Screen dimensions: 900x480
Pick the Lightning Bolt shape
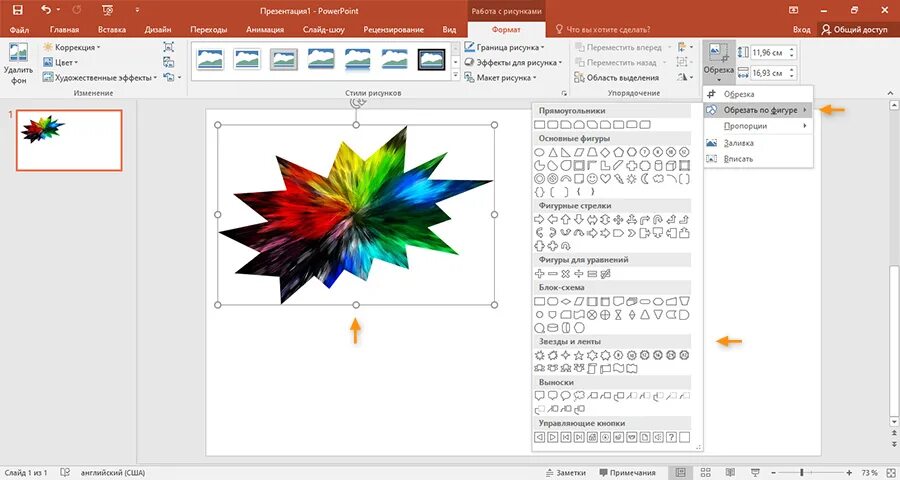point(619,179)
